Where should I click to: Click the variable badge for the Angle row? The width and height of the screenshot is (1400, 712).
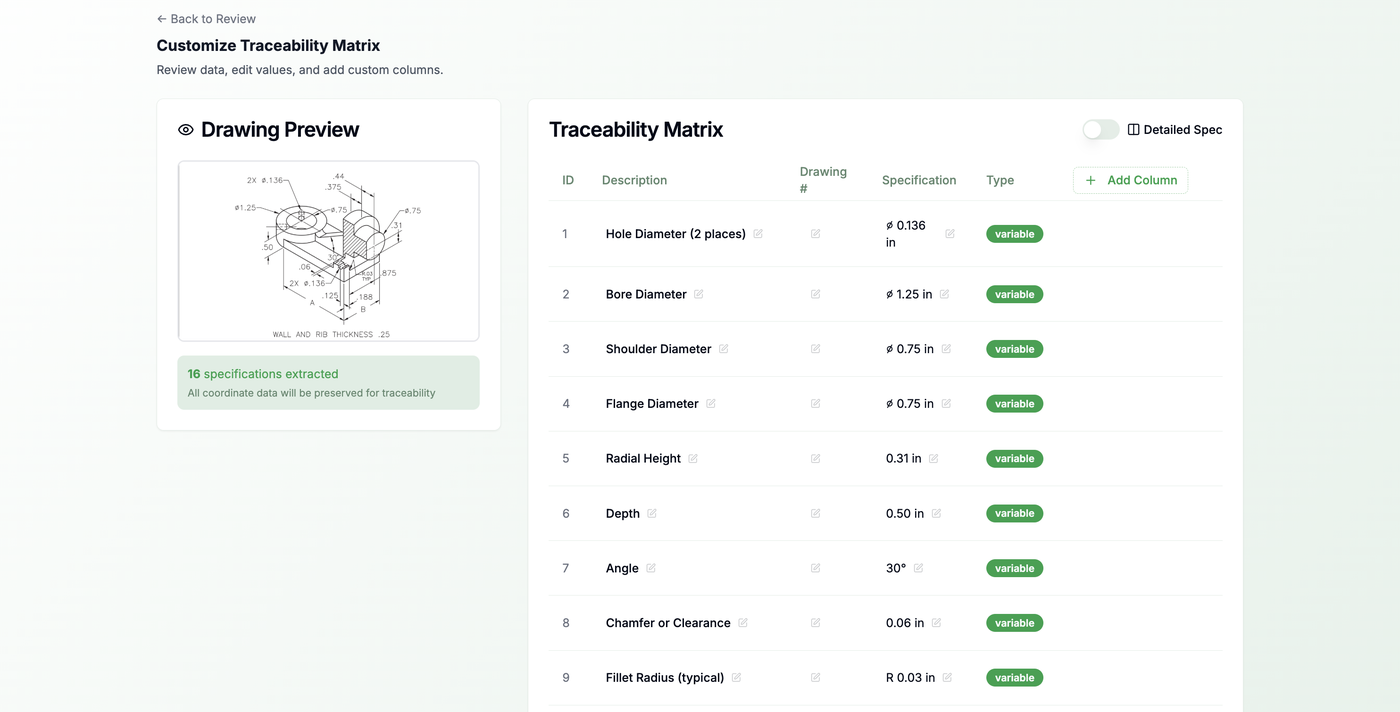[x=1014, y=567]
